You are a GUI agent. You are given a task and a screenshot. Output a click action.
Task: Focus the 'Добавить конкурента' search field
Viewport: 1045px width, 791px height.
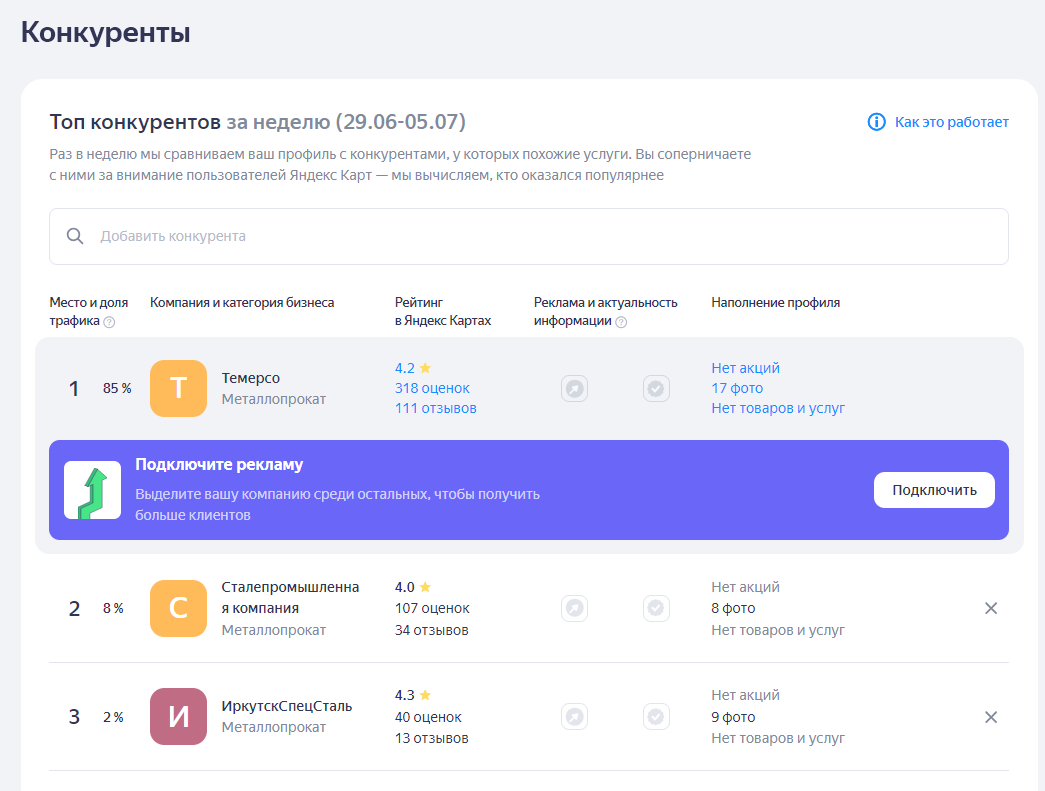pyautogui.click(x=528, y=237)
